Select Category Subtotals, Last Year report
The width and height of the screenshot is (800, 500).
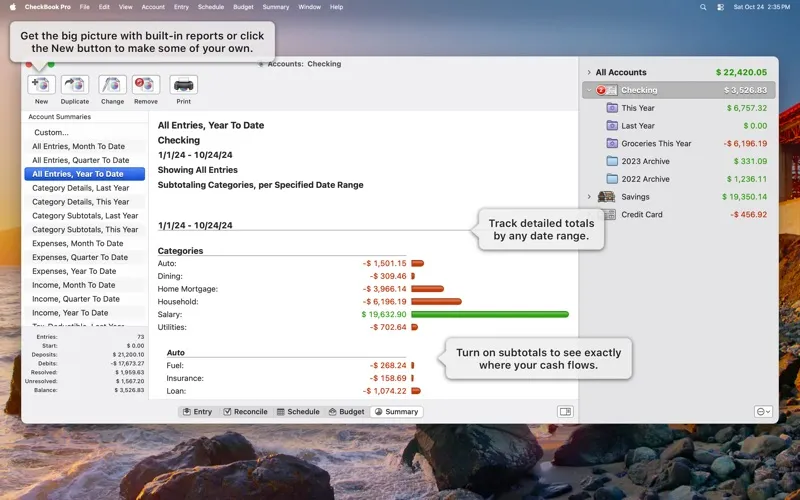coord(85,216)
